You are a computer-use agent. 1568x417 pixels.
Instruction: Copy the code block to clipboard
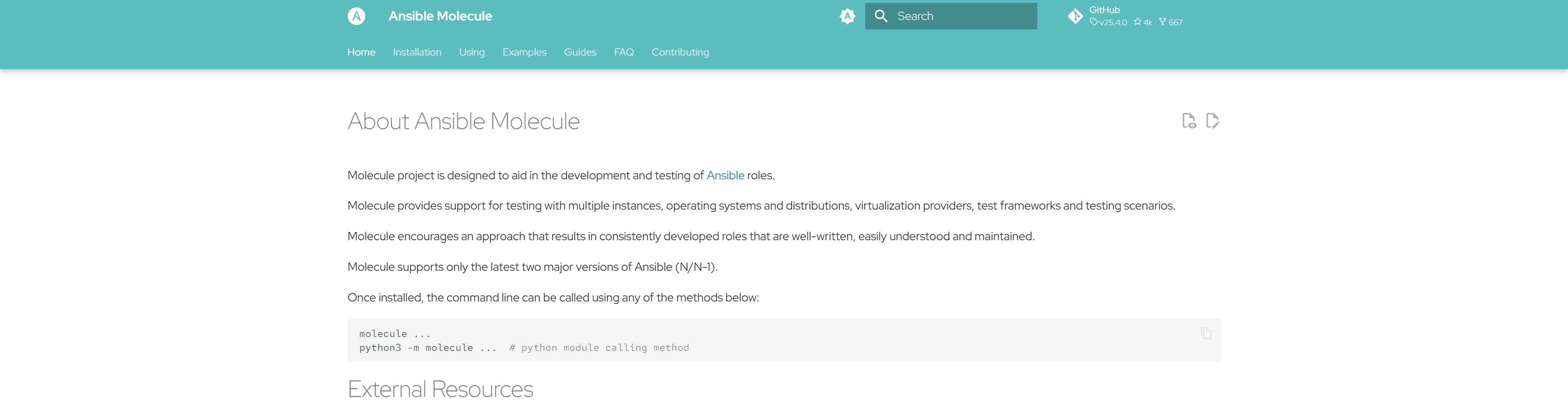coord(1205,334)
